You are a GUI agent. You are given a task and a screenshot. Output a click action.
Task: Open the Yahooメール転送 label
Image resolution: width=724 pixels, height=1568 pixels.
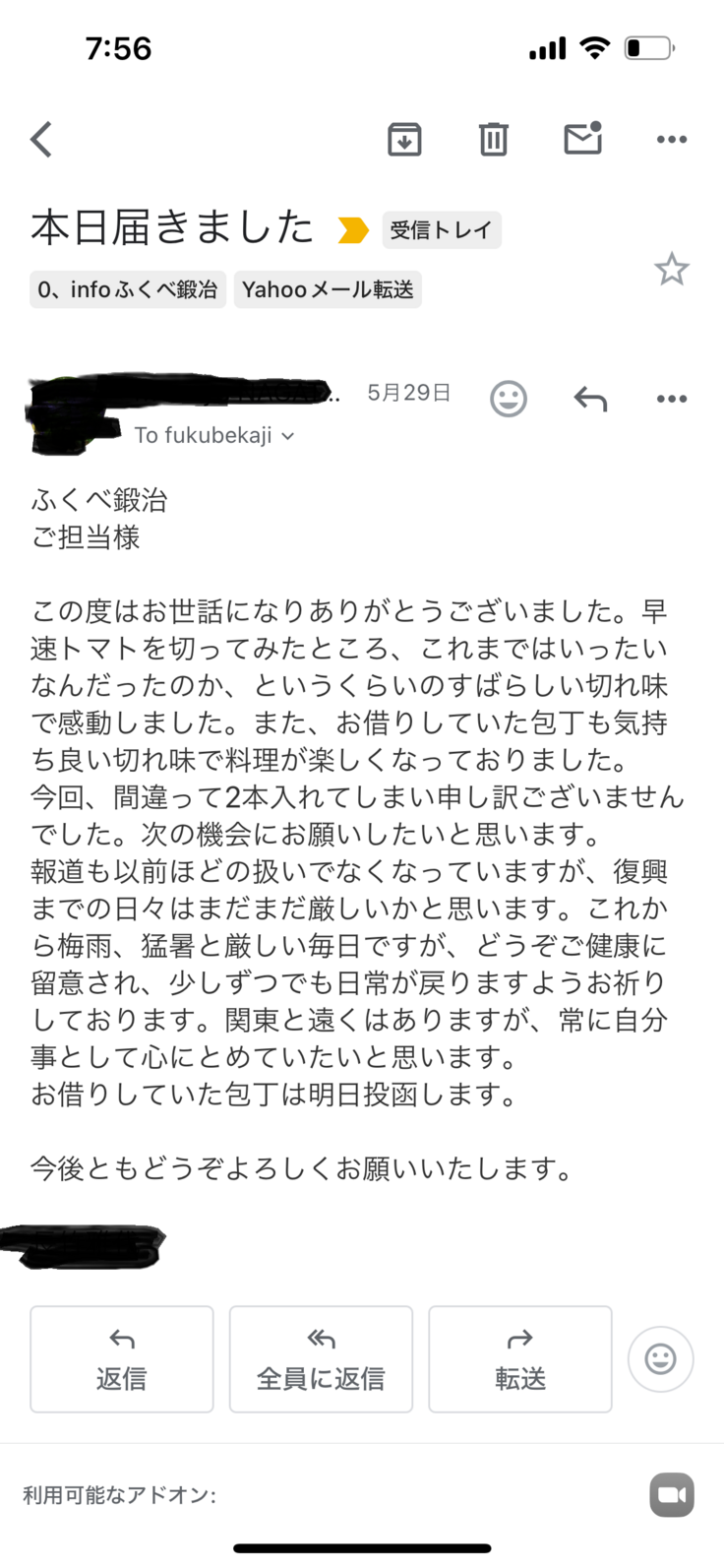pos(328,289)
